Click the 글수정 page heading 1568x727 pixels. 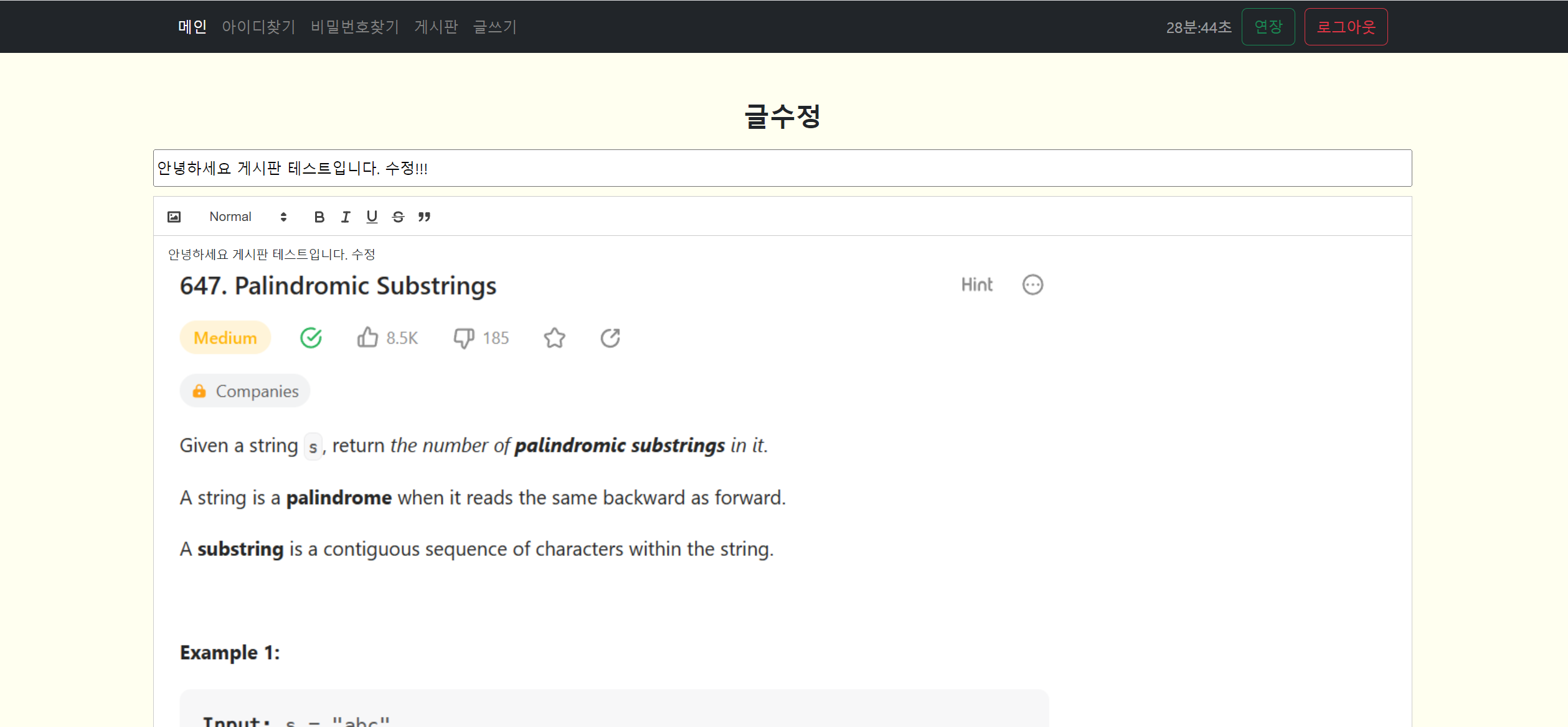pyautogui.click(x=783, y=116)
